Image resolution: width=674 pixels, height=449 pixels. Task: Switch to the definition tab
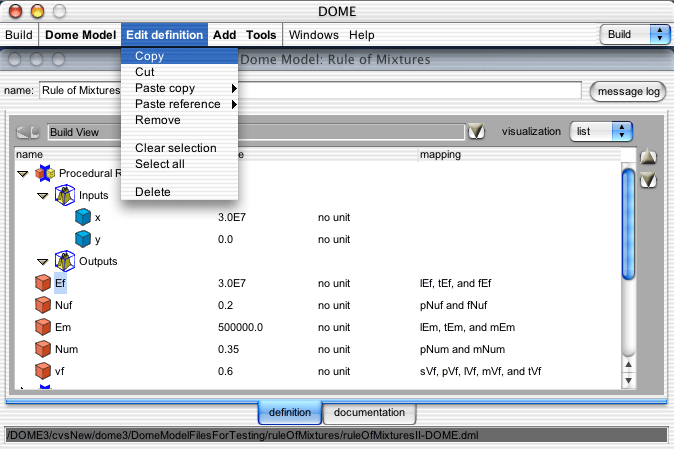290,412
